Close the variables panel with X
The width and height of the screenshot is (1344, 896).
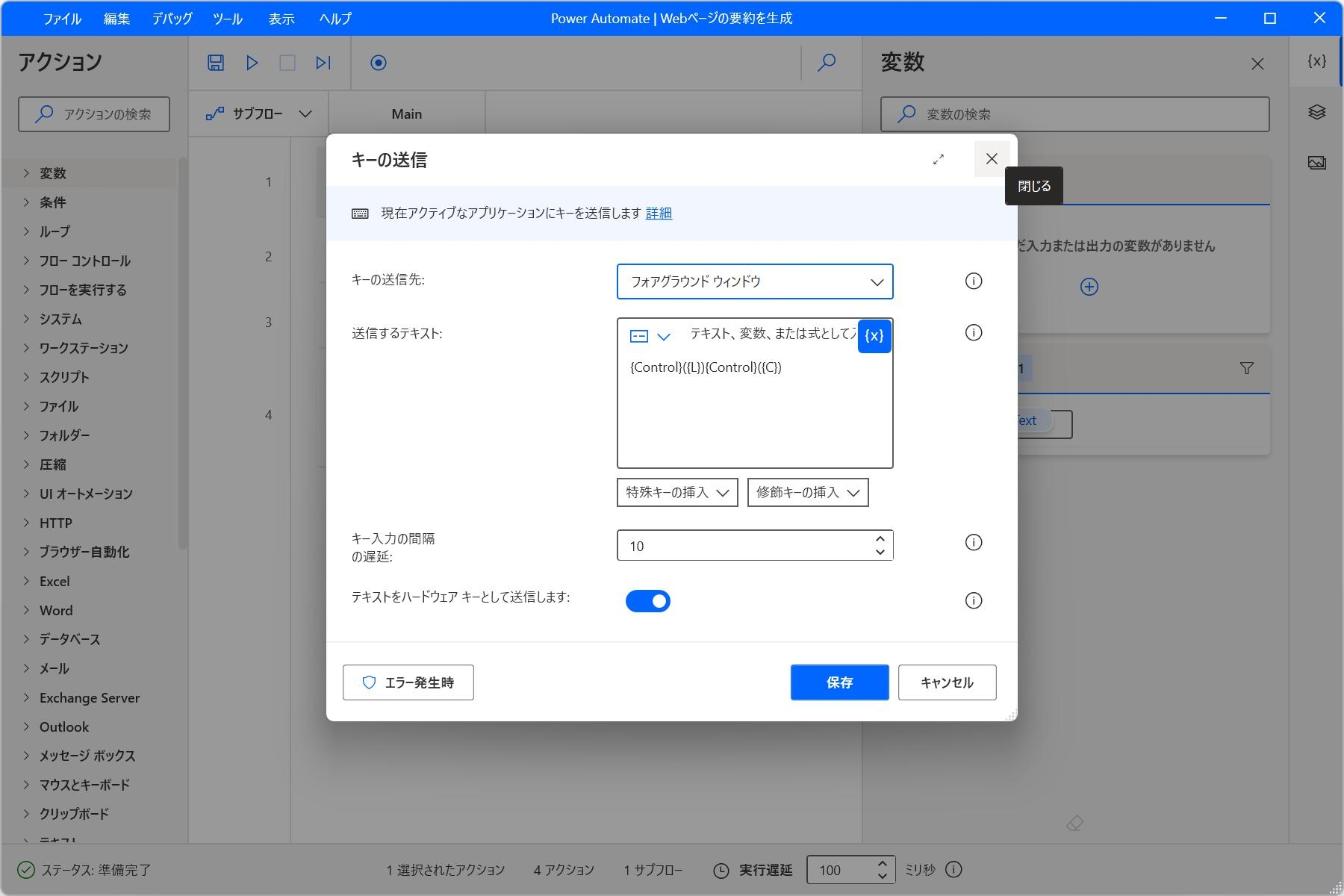tap(1257, 64)
